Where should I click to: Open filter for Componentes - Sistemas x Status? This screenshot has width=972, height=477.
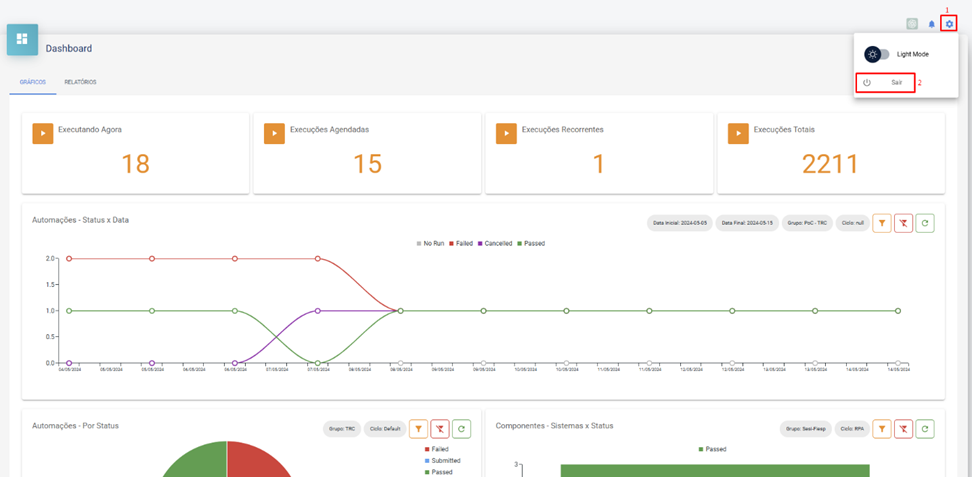[x=881, y=429]
